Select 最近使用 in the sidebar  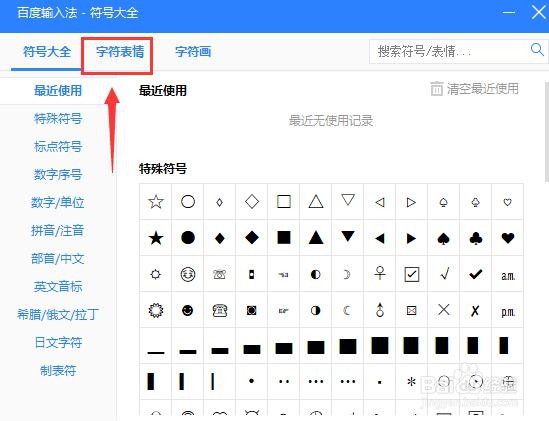(58, 90)
